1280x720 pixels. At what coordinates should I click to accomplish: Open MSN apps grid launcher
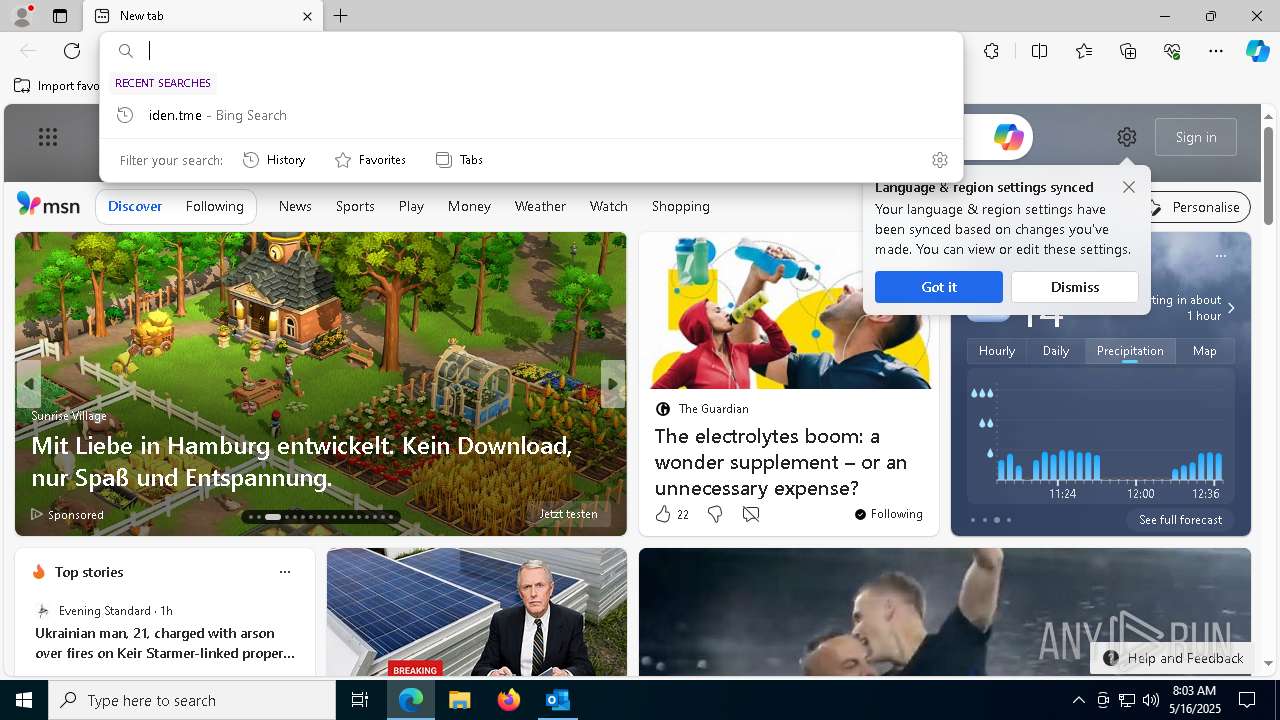(x=48, y=137)
